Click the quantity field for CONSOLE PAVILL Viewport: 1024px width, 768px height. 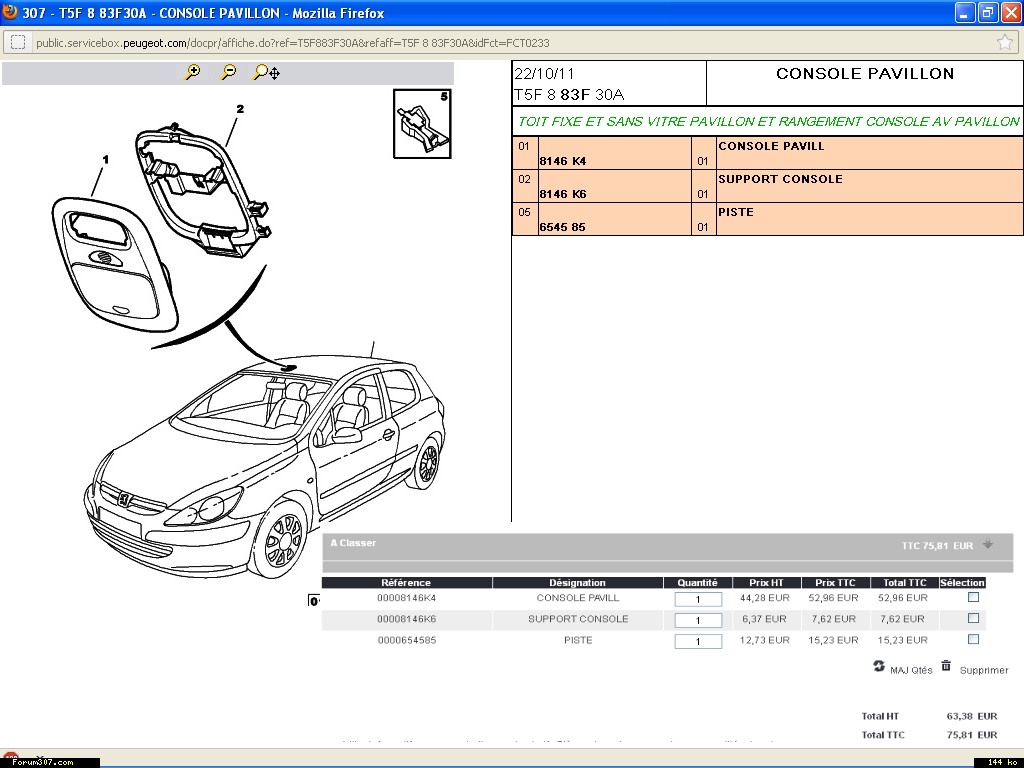(x=698, y=599)
